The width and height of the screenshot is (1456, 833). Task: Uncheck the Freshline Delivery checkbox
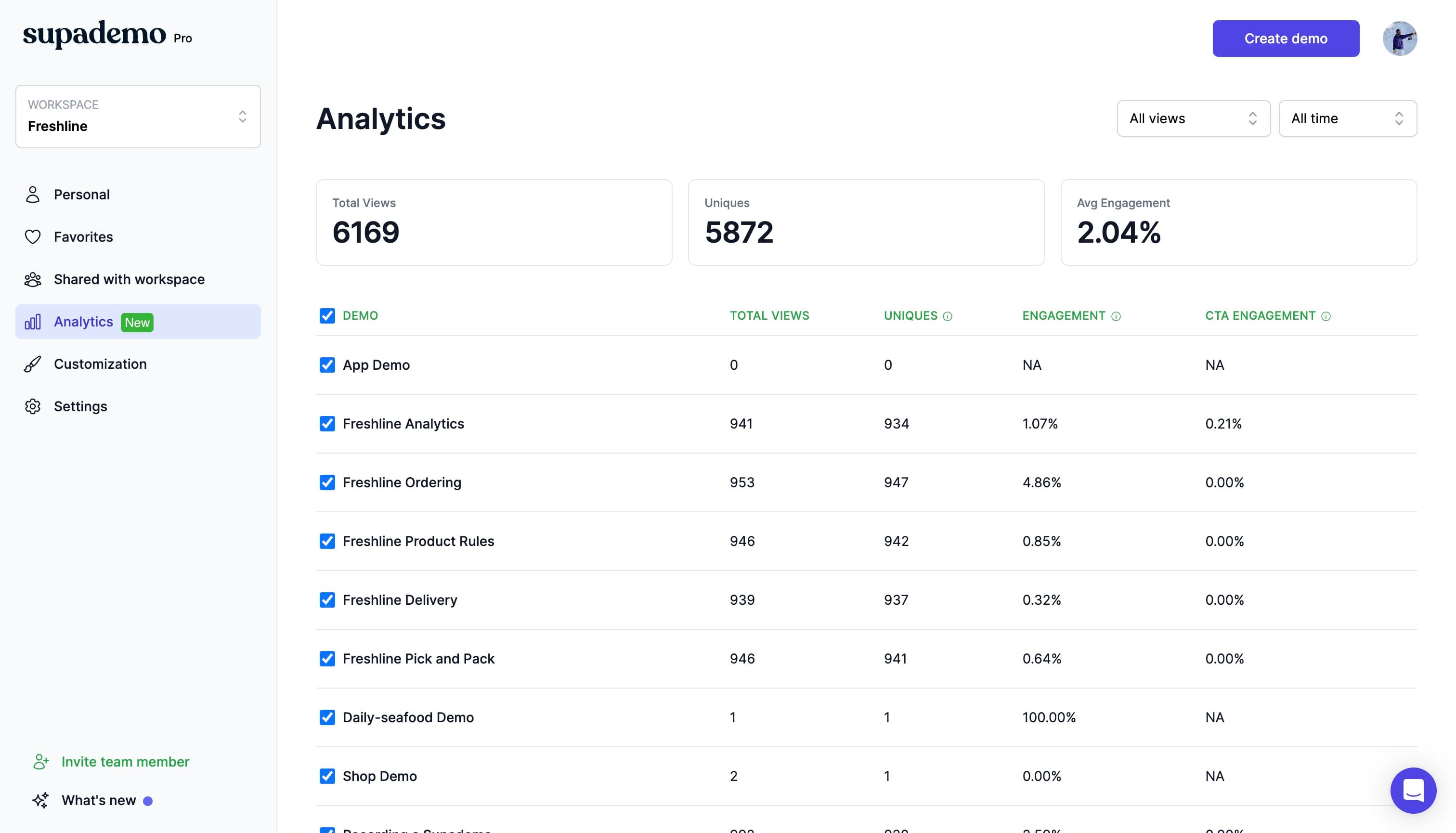(x=327, y=599)
